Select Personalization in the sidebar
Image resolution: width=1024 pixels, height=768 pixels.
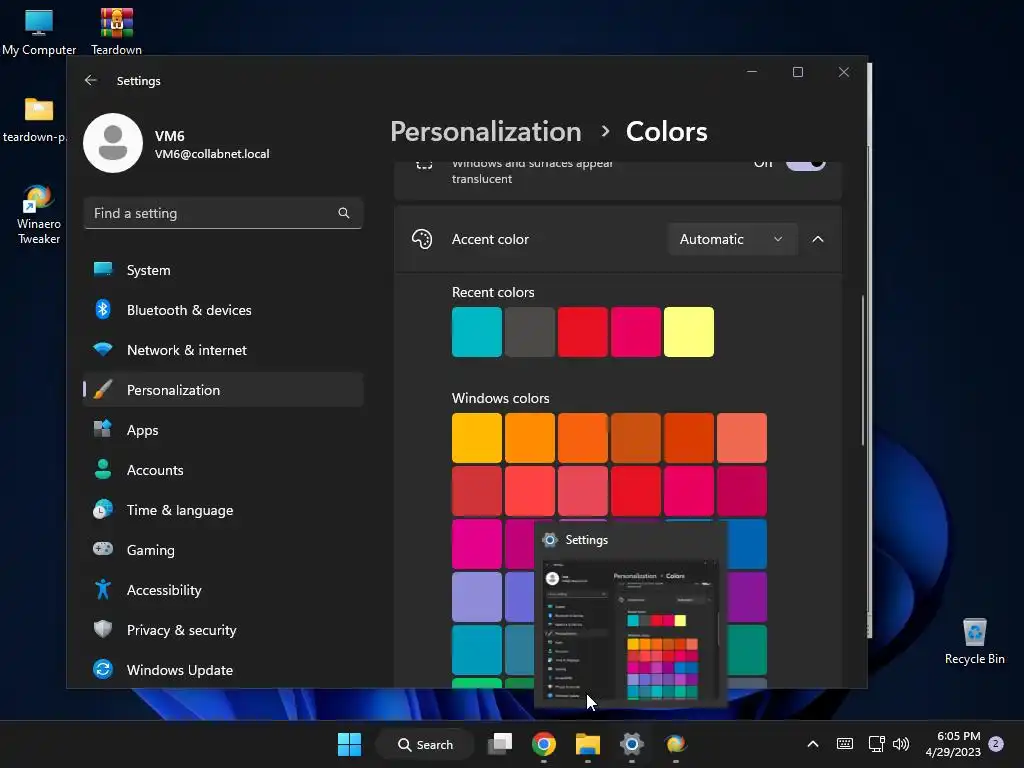(x=223, y=390)
